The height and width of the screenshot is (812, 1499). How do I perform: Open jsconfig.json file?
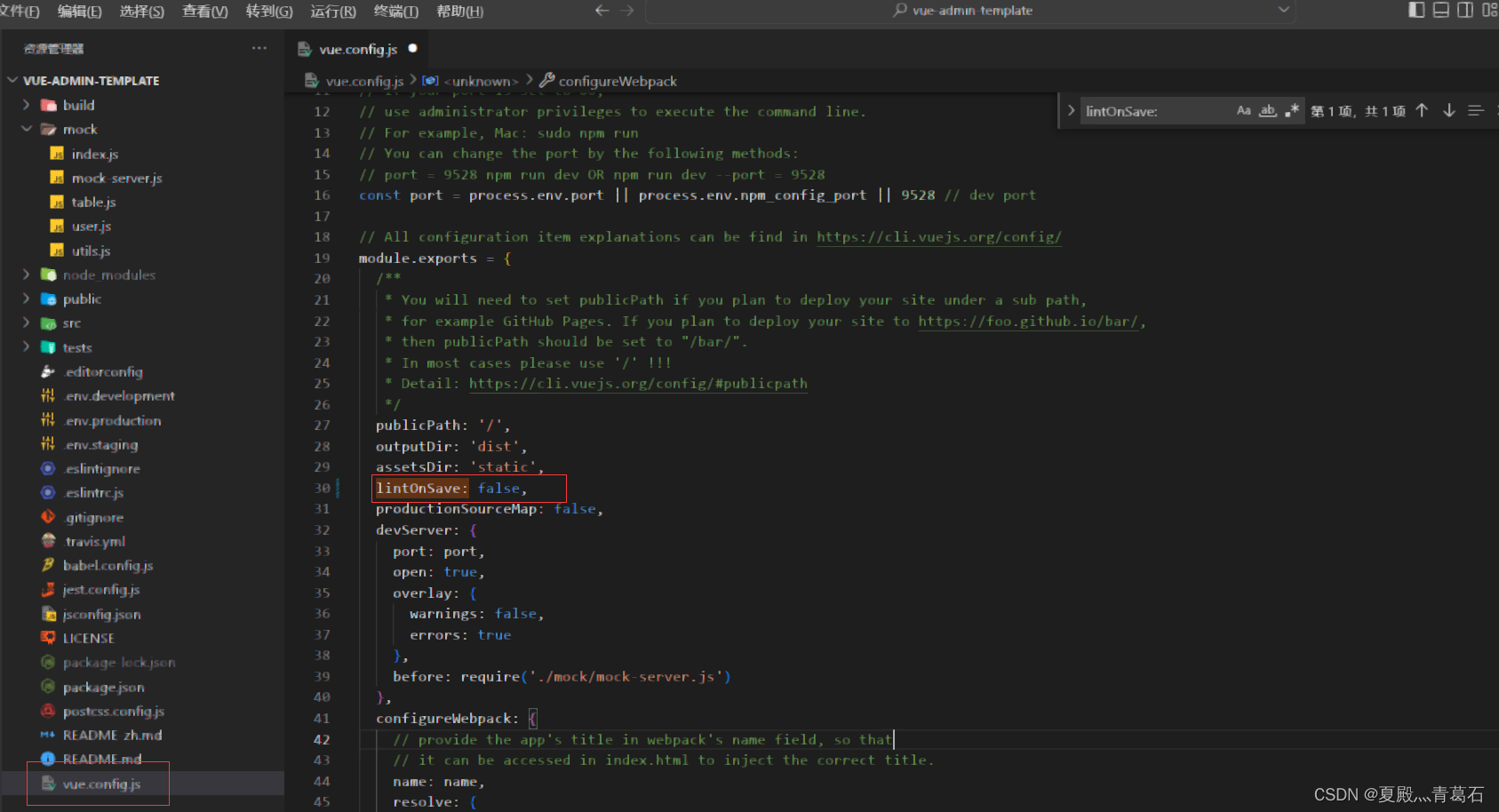(x=101, y=614)
